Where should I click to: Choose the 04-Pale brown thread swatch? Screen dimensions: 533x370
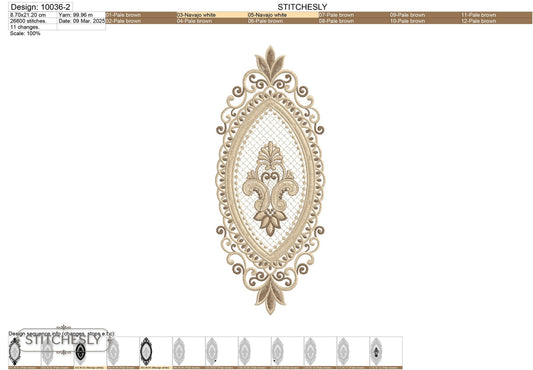(x=212, y=21)
